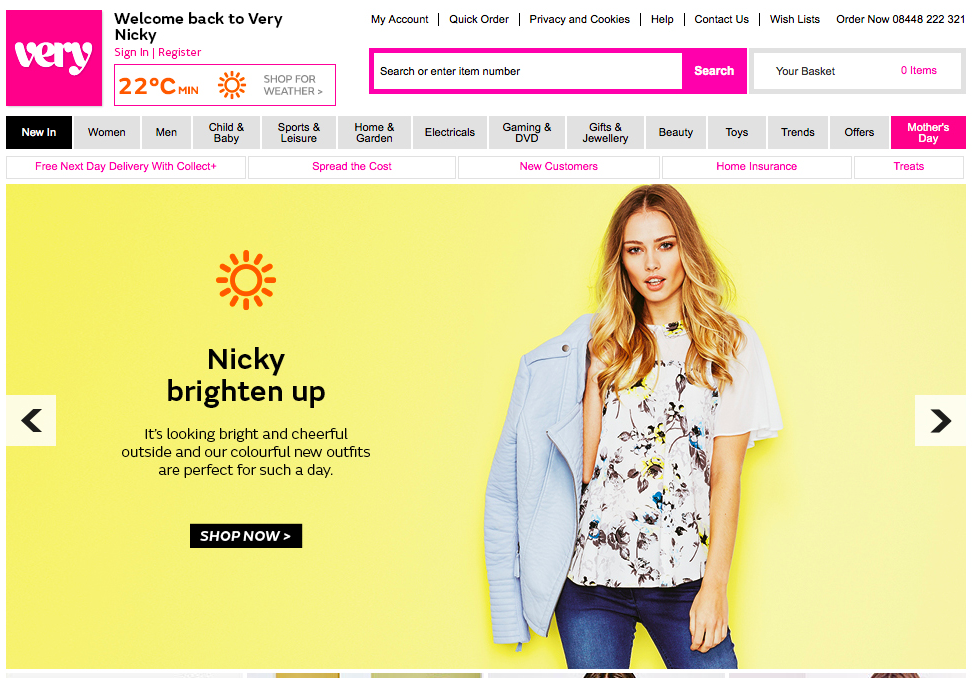Open Shop For Weather link

click(292, 85)
